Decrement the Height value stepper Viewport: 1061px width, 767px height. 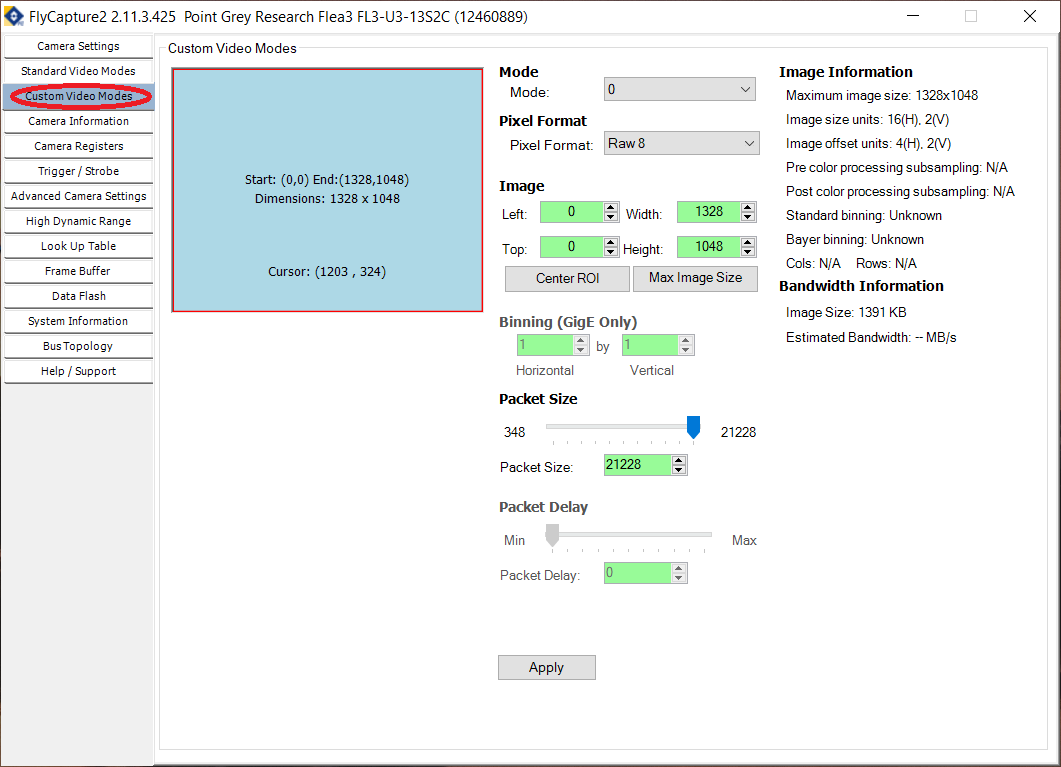[x=747, y=251]
